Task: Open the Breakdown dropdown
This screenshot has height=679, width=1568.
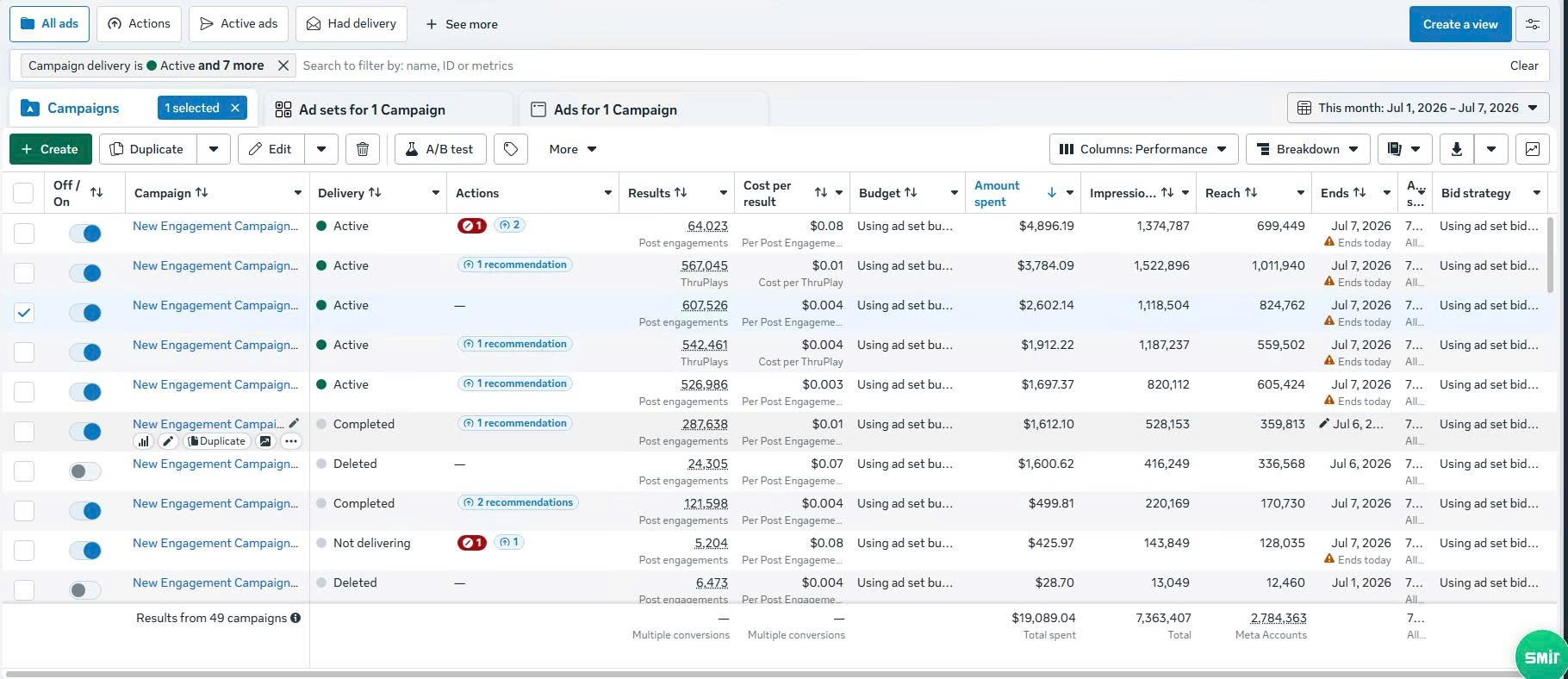Action: coord(1307,149)
